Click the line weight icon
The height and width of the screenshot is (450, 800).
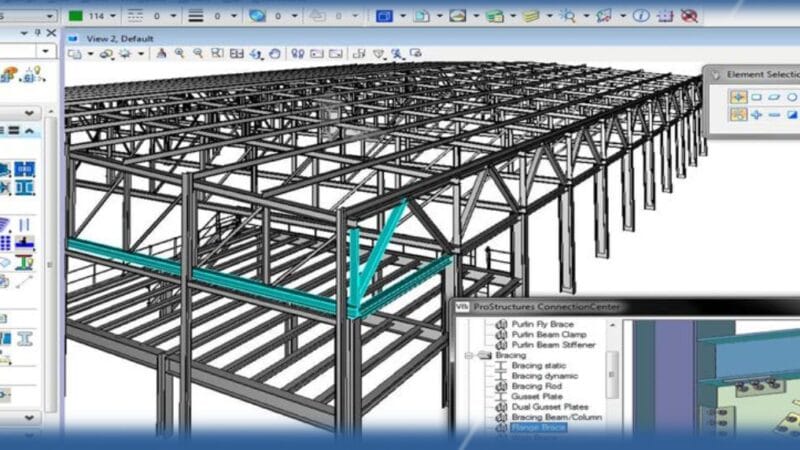point(196,16)
